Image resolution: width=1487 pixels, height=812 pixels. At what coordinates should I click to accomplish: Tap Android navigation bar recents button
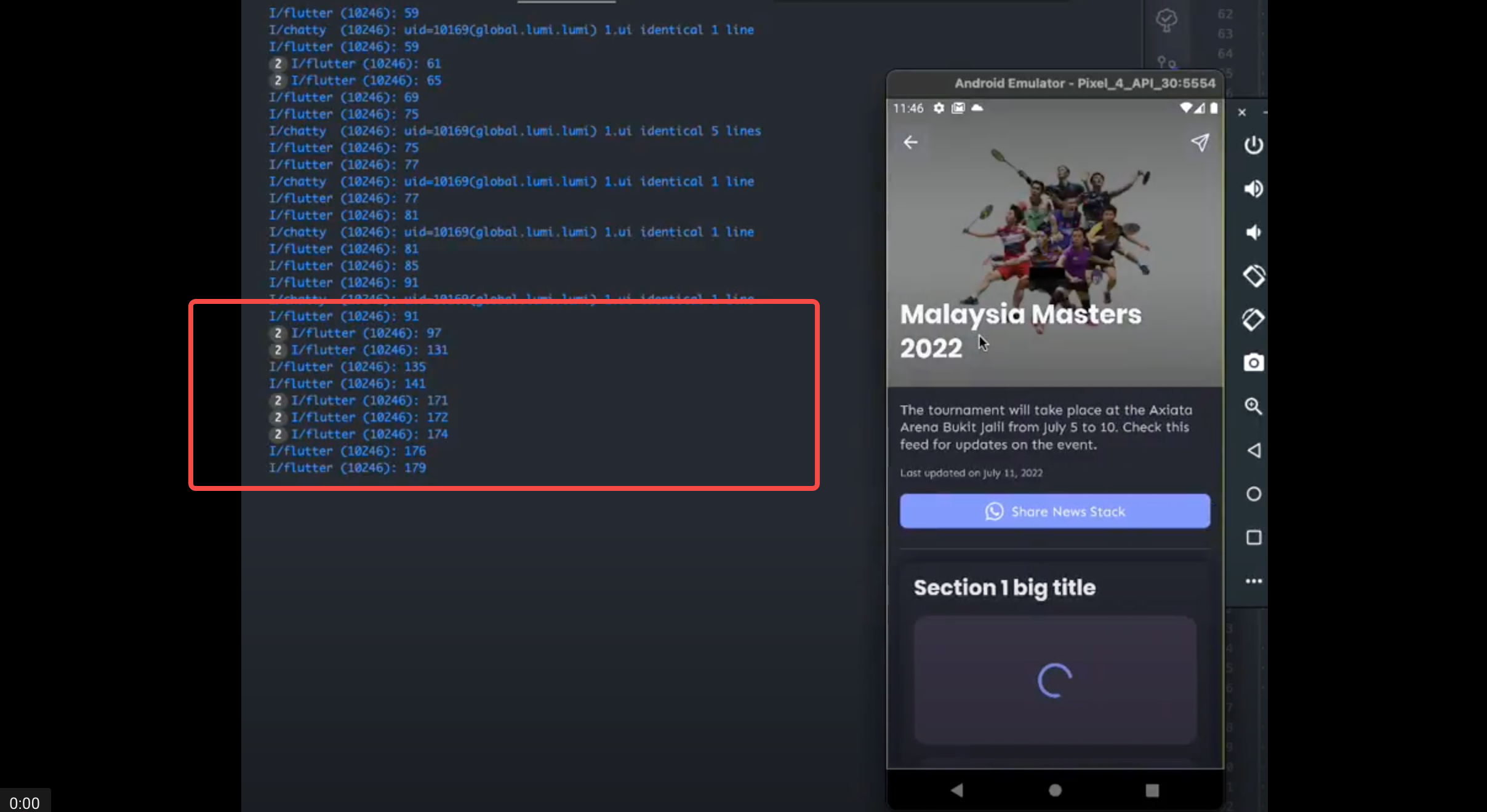(1152, 790)
